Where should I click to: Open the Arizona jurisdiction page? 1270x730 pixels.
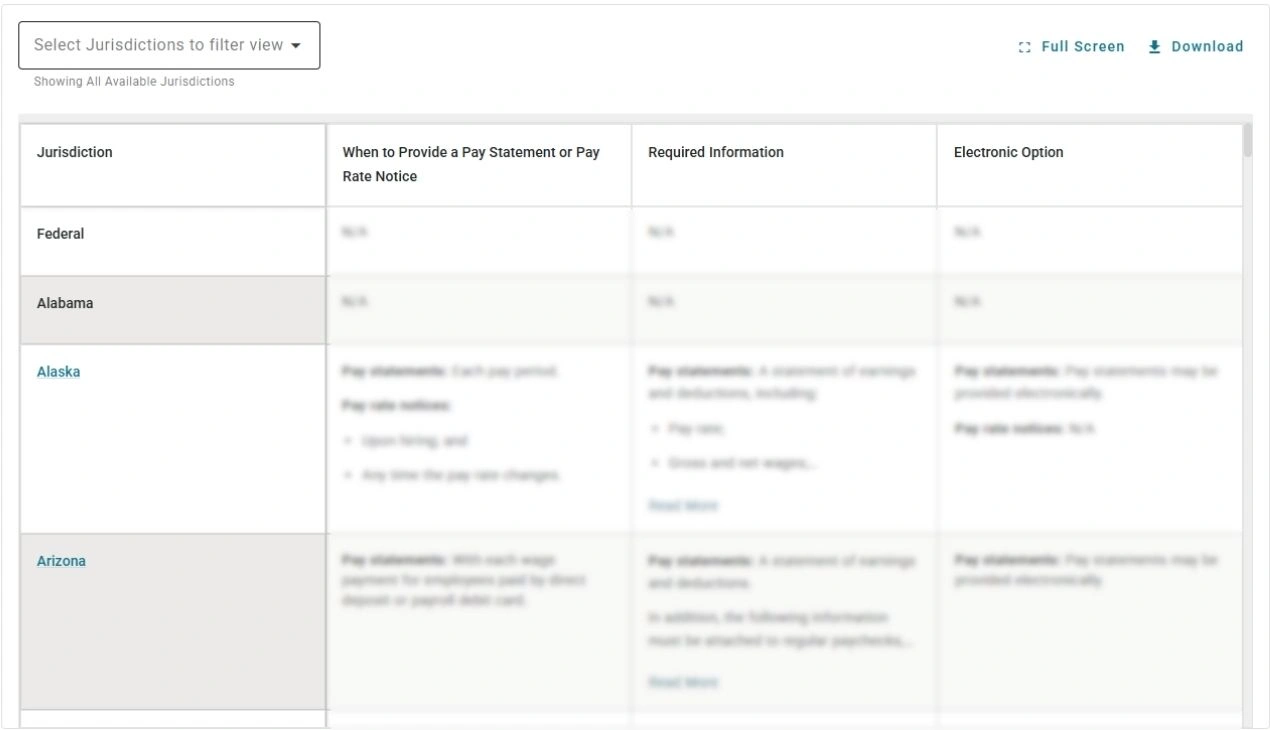[61, 560]
